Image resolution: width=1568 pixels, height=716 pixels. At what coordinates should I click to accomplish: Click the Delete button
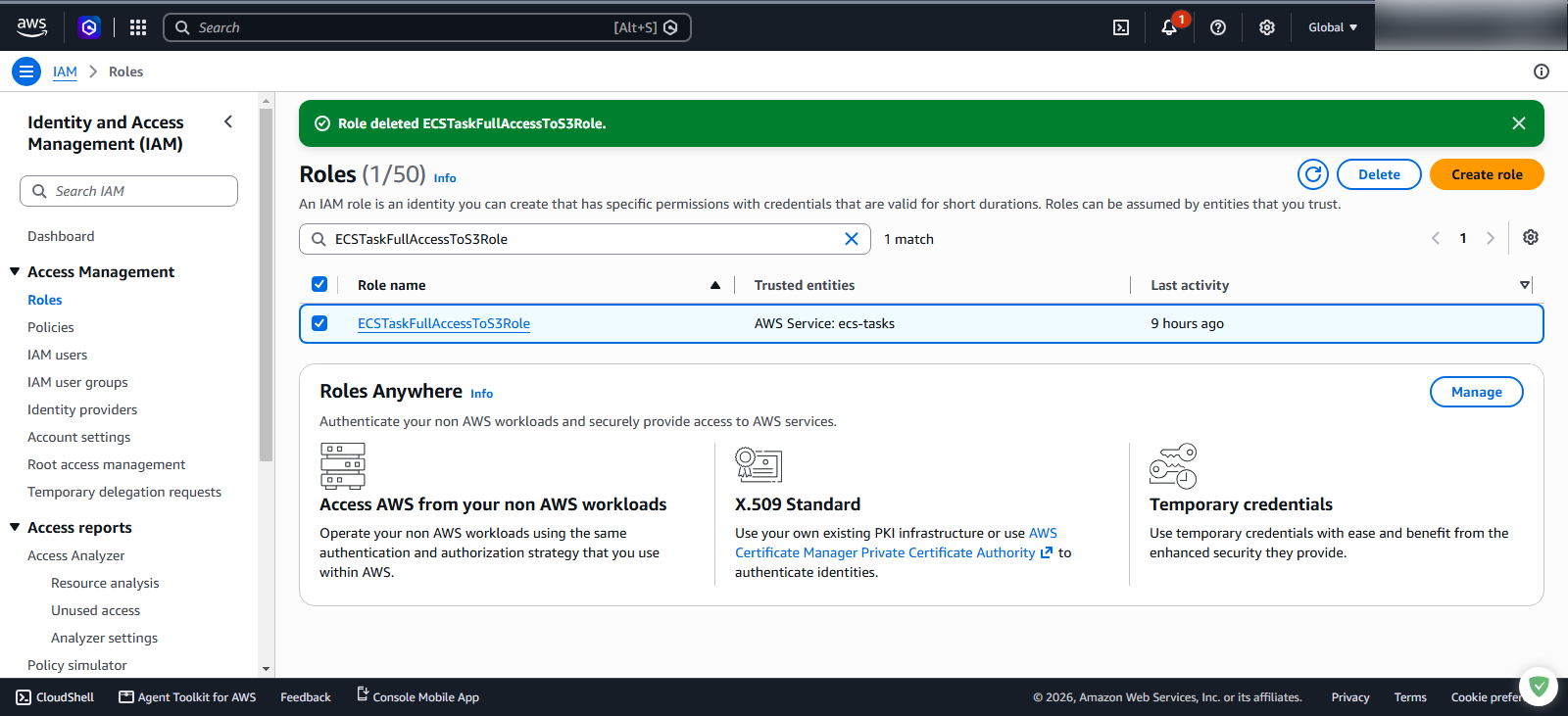coord(1379,174)
